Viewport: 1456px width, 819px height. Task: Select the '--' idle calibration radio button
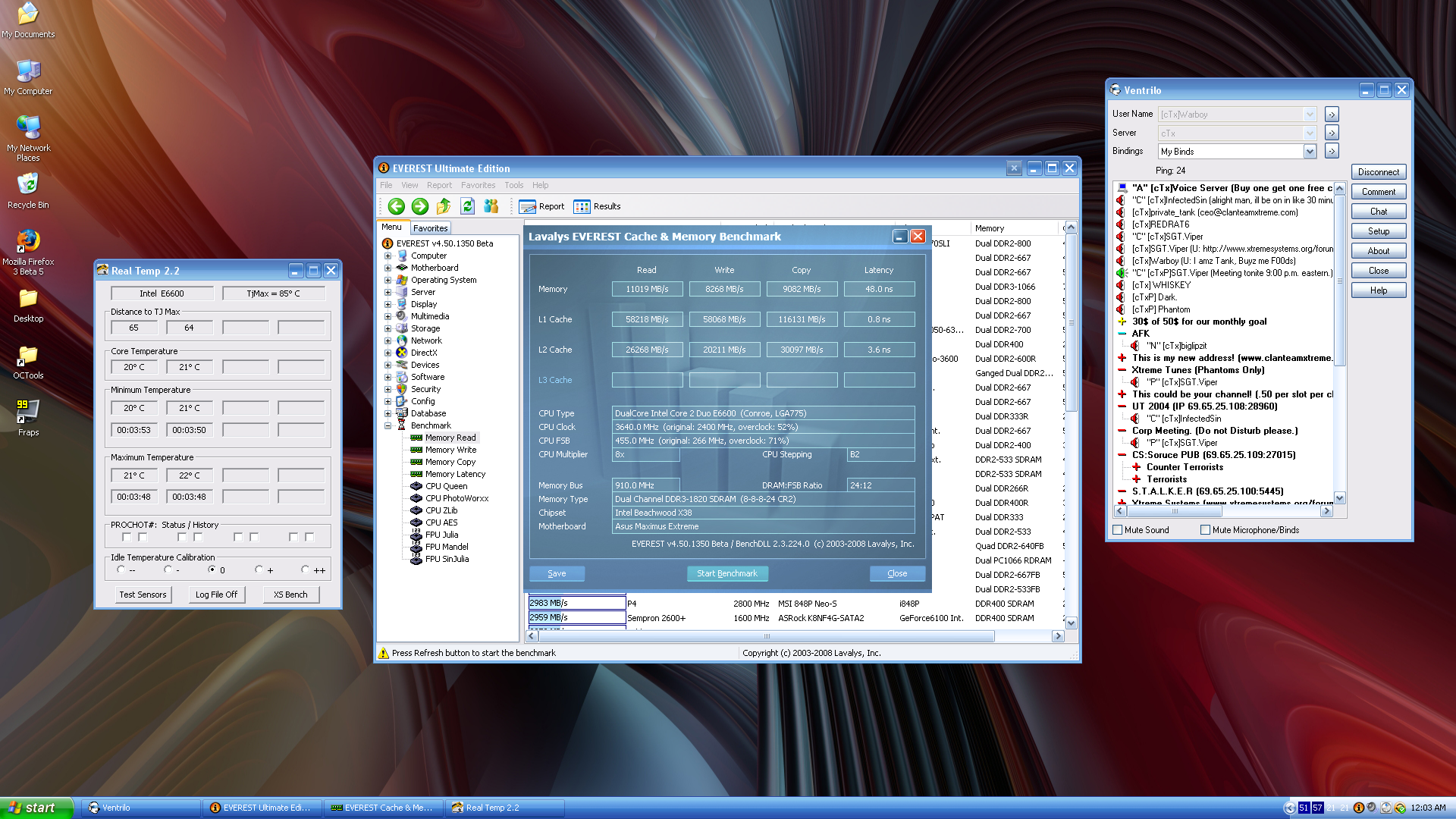coord(121,570)
